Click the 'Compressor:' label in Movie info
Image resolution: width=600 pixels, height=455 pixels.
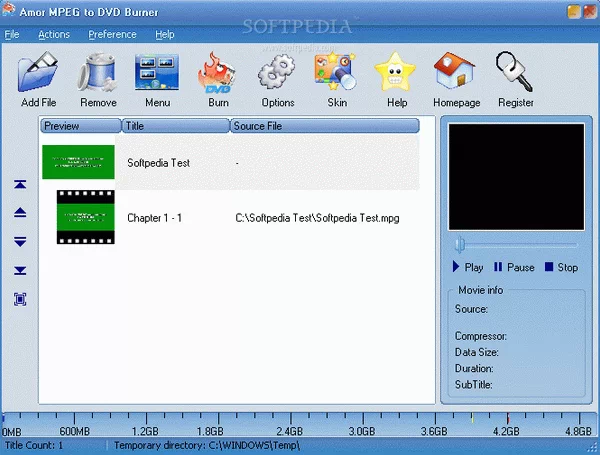tap(481, 336)
